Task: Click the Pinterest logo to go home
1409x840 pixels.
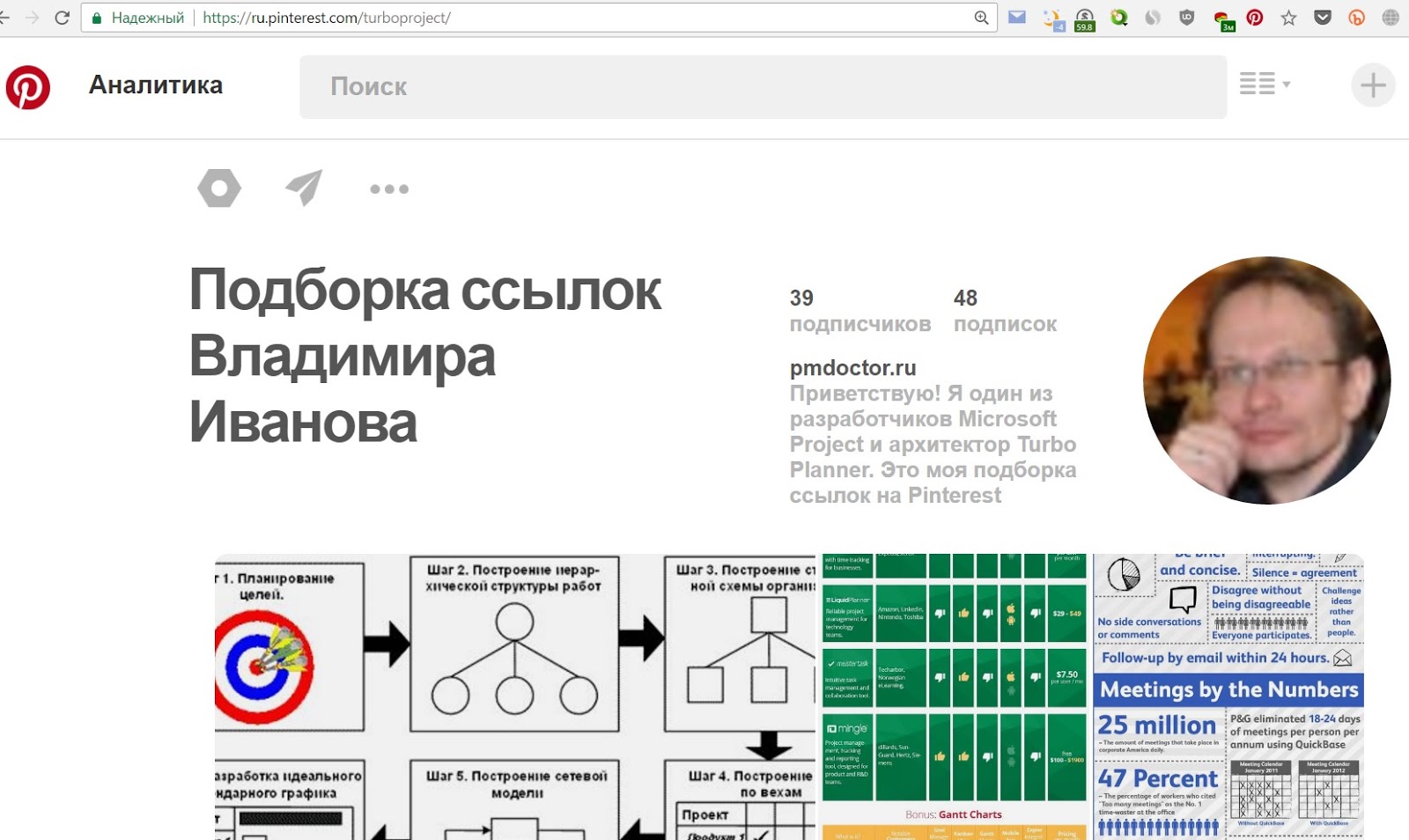Action: click(x=28, y=87)
